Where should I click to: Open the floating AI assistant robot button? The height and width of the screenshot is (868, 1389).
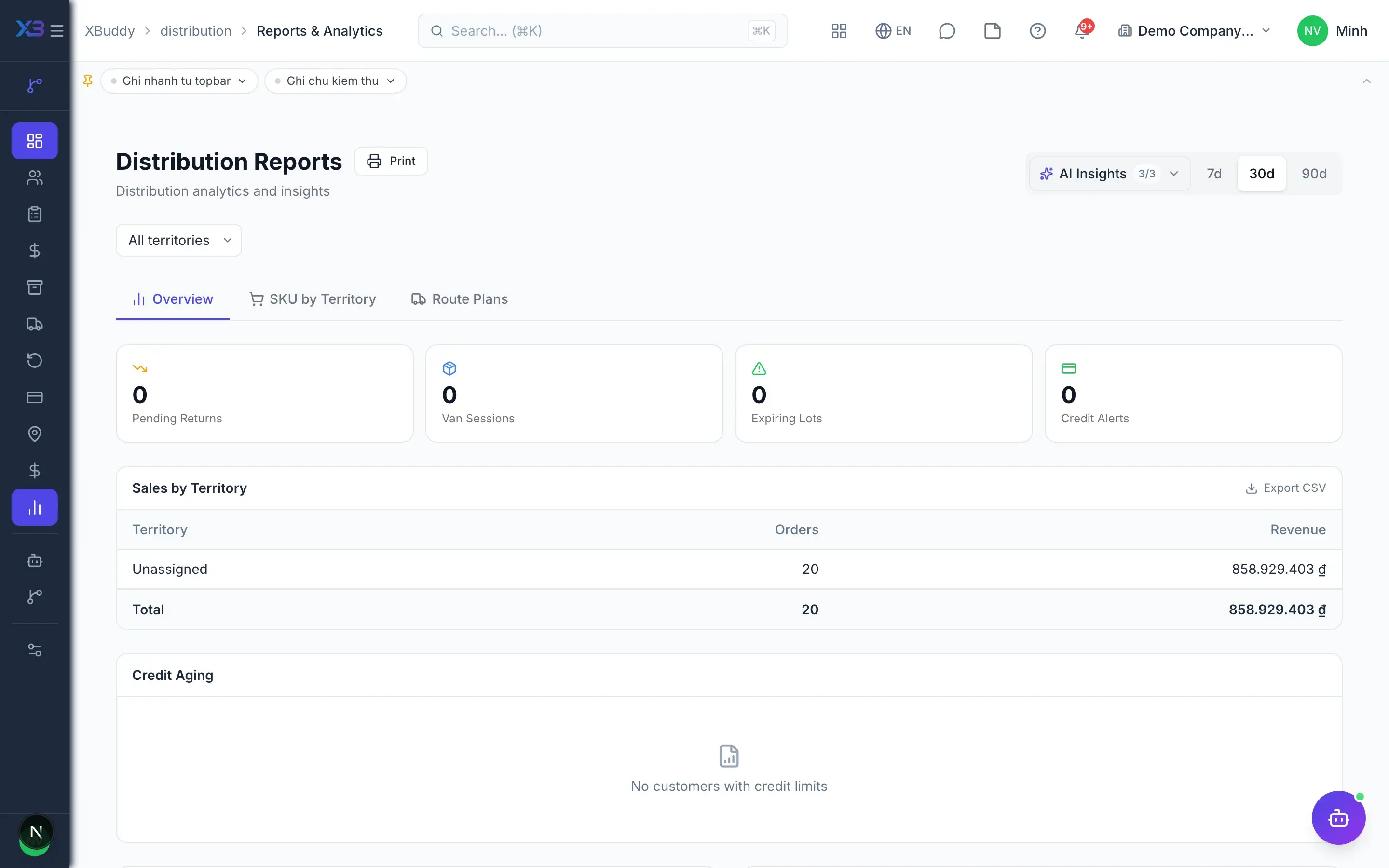click(x=1338, y=817)
